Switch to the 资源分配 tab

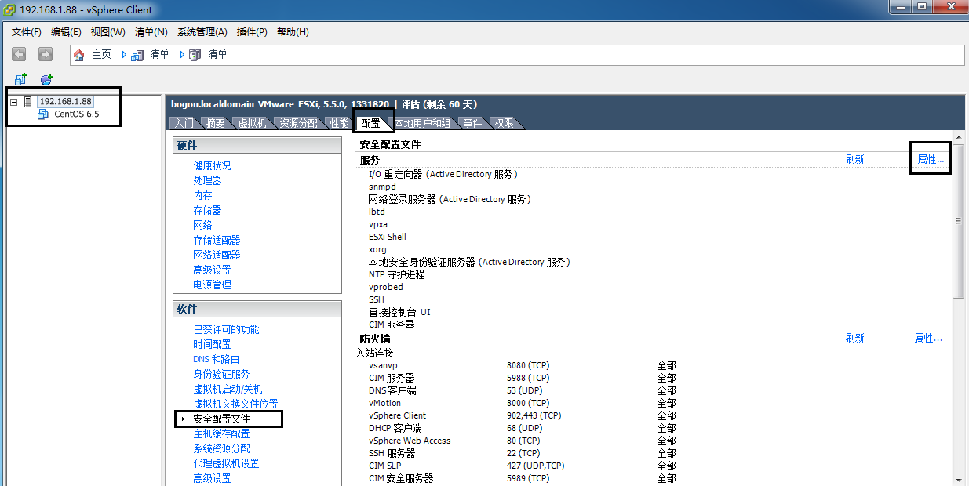[298, 123]
